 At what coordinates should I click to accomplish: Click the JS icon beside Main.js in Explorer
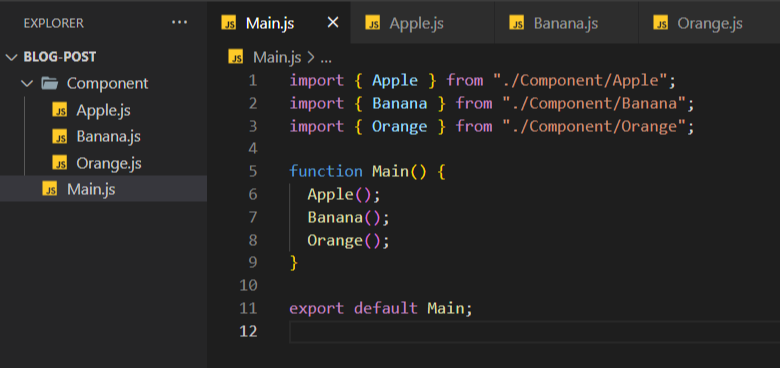(50, 188)
